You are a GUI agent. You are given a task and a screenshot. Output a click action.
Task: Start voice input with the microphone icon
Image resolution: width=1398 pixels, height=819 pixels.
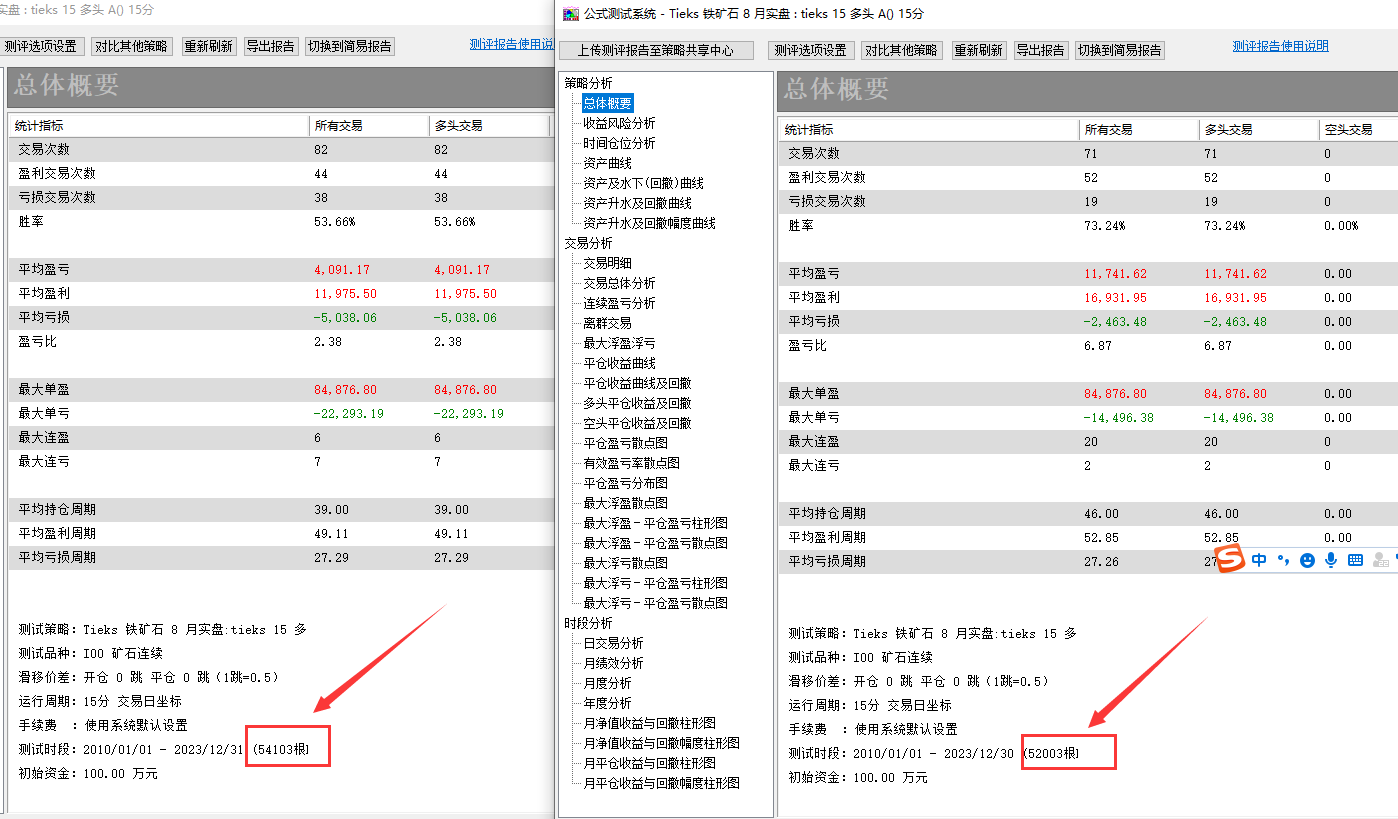[x=1331, y=561]
